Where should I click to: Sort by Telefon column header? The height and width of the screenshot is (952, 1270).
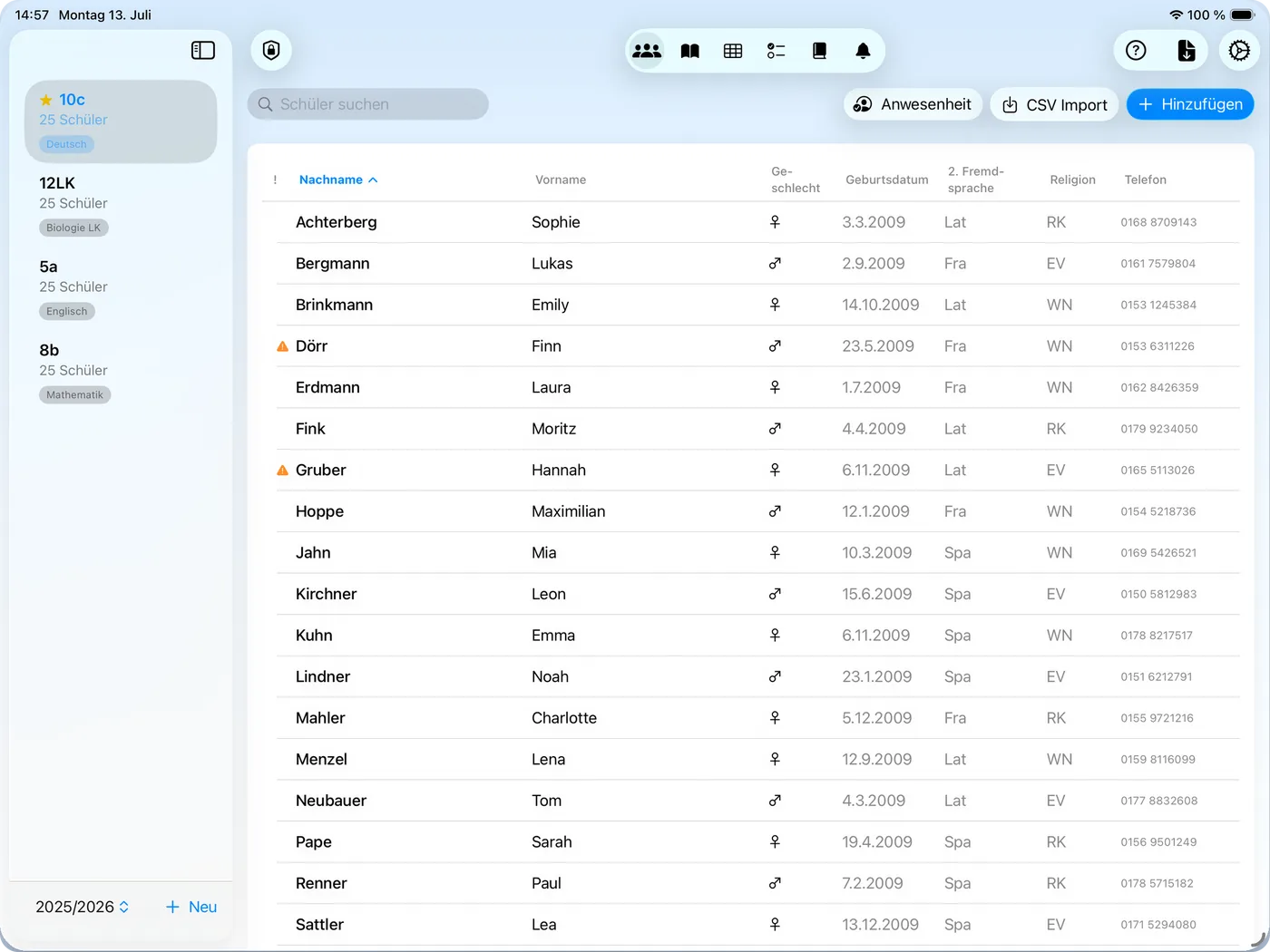(1146, 180)
